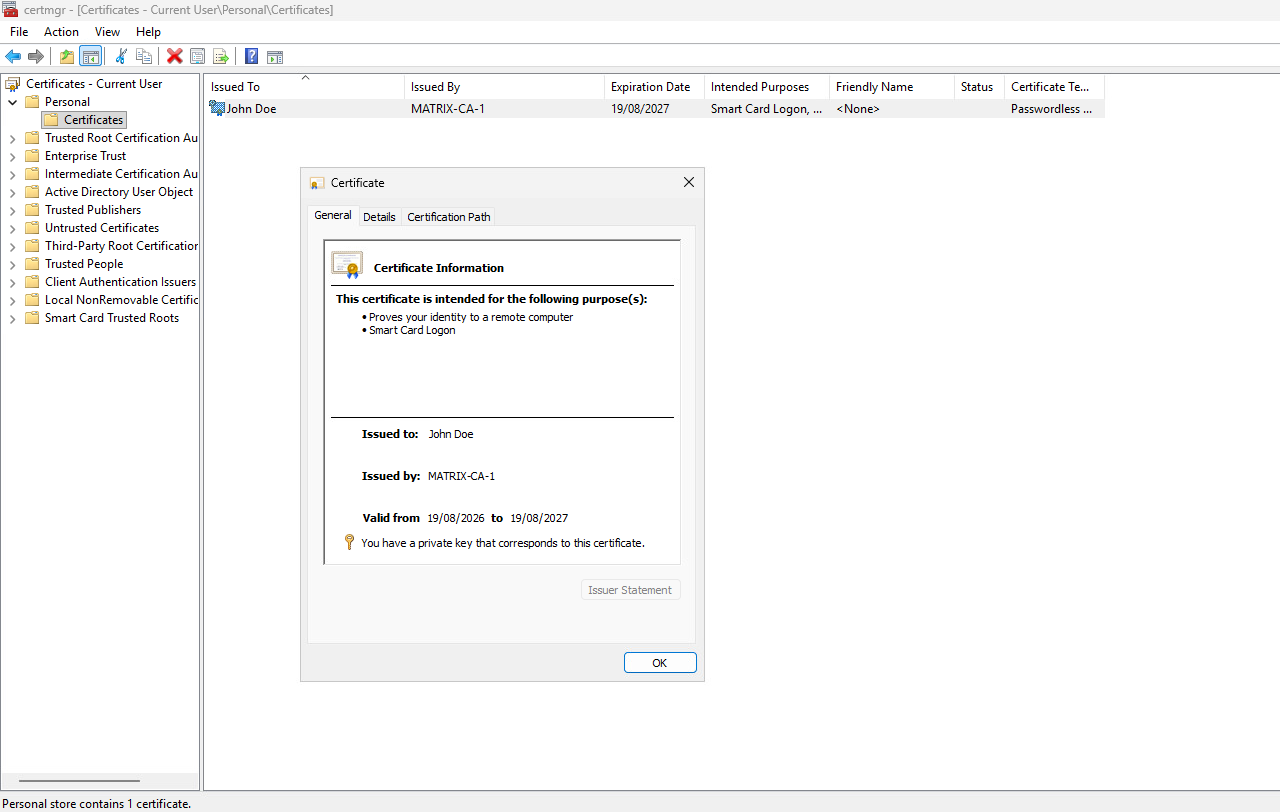Expand the Untrusted Certificates node

point(12,228)
